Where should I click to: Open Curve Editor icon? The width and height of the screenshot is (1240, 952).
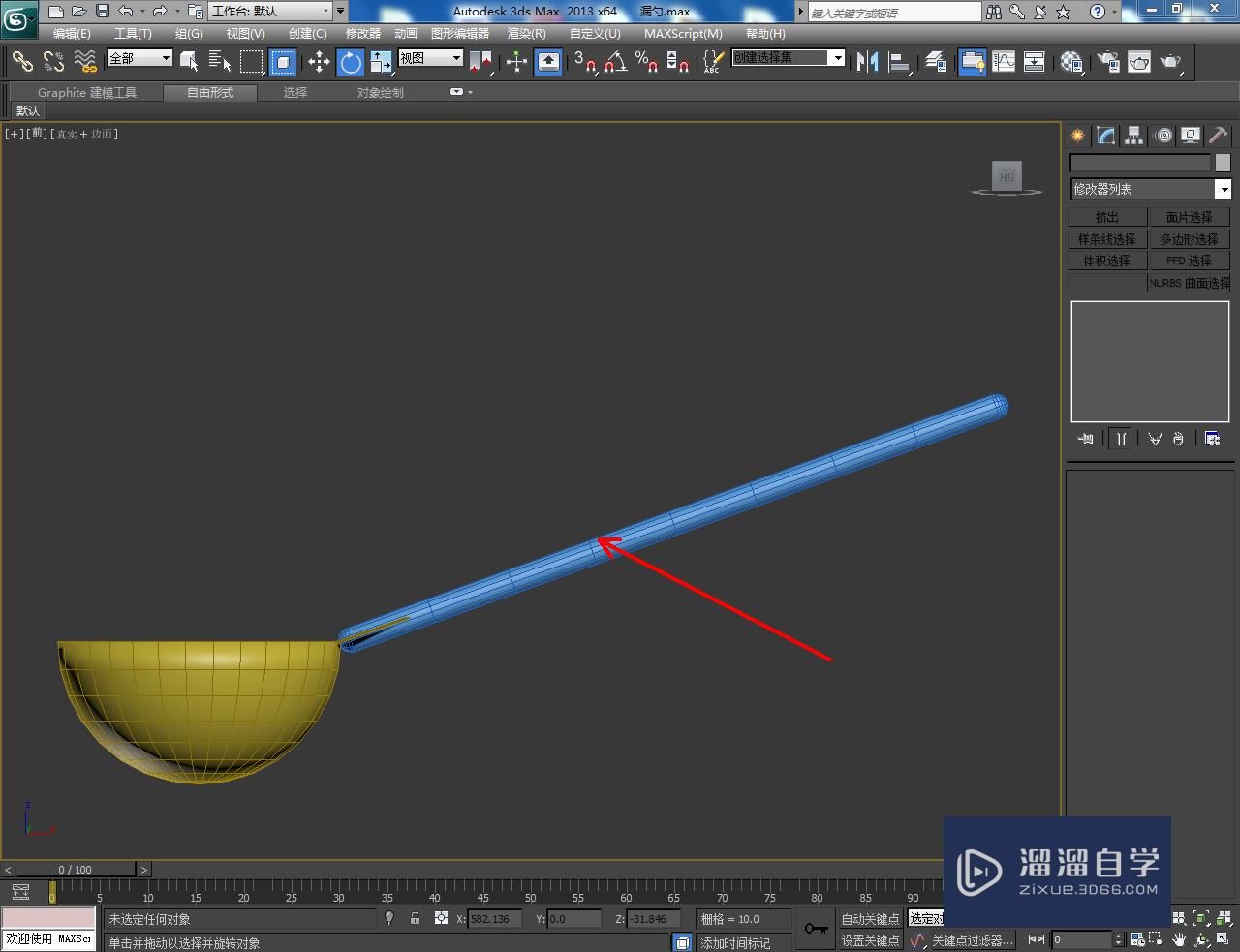pyautogui.click(x=1004, y=62)
